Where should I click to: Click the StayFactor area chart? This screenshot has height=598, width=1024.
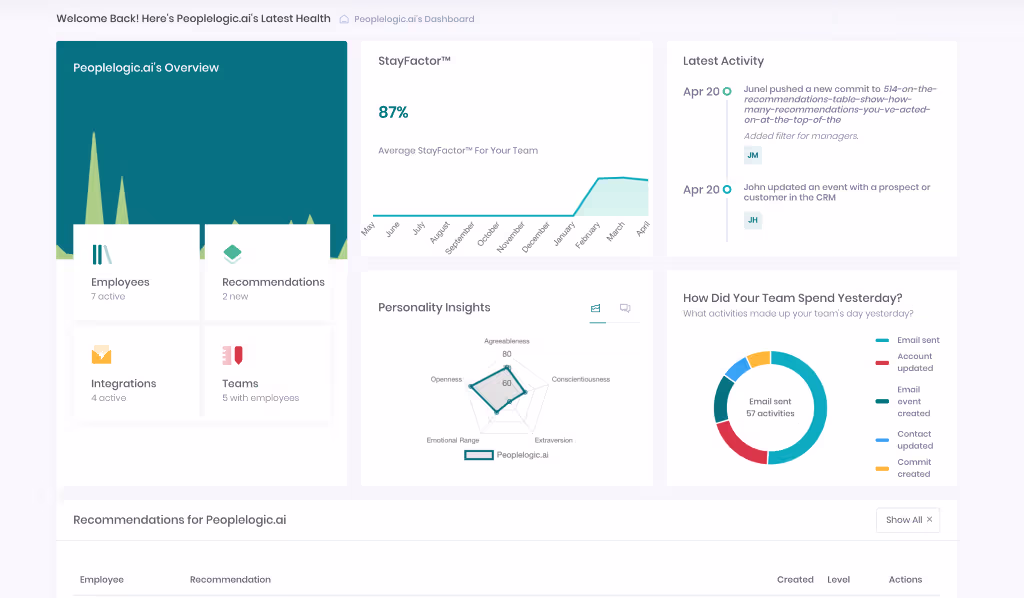511,196
